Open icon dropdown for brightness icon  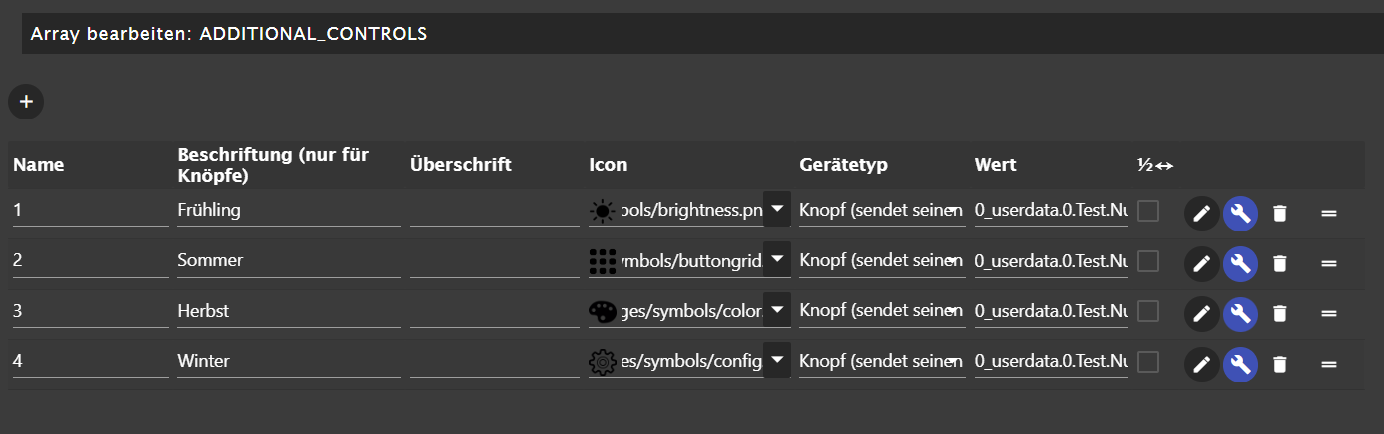[777, 210]
